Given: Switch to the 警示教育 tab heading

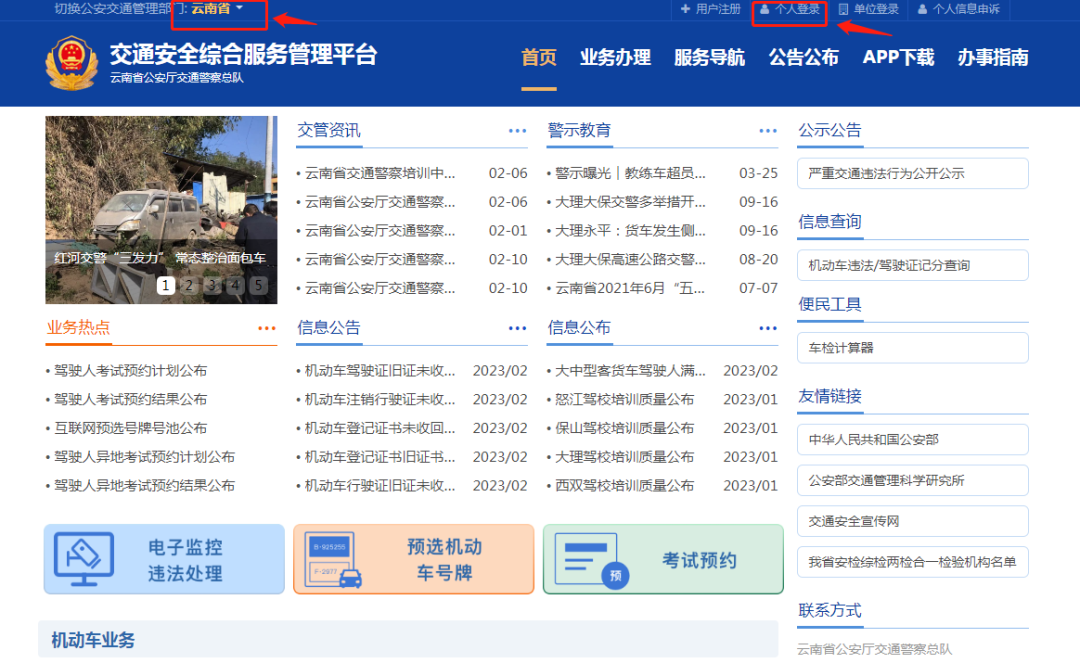Looking at the screenshot, I should (579, 130).
